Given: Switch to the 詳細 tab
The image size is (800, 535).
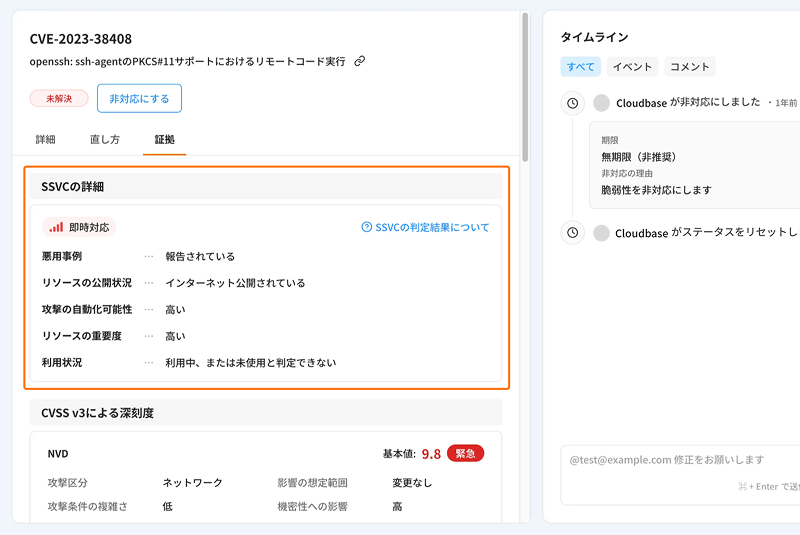Looking at the screenshot, I should tap(45, 139).
